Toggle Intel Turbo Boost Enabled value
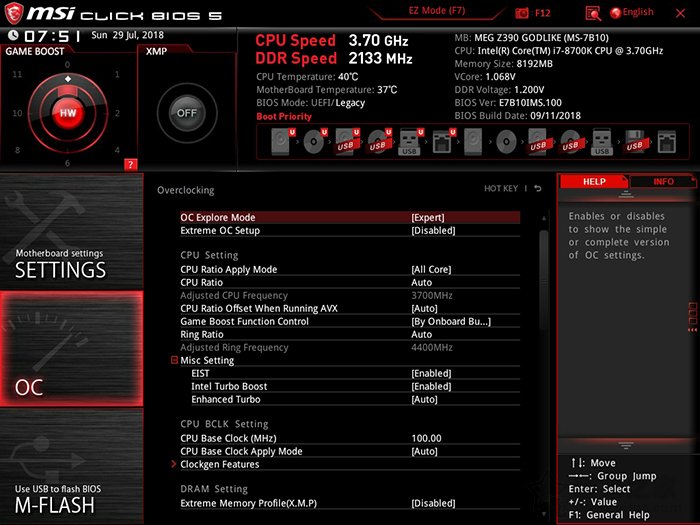The height and width of the screenshot is (525, 700). click(x=431, y=386)
